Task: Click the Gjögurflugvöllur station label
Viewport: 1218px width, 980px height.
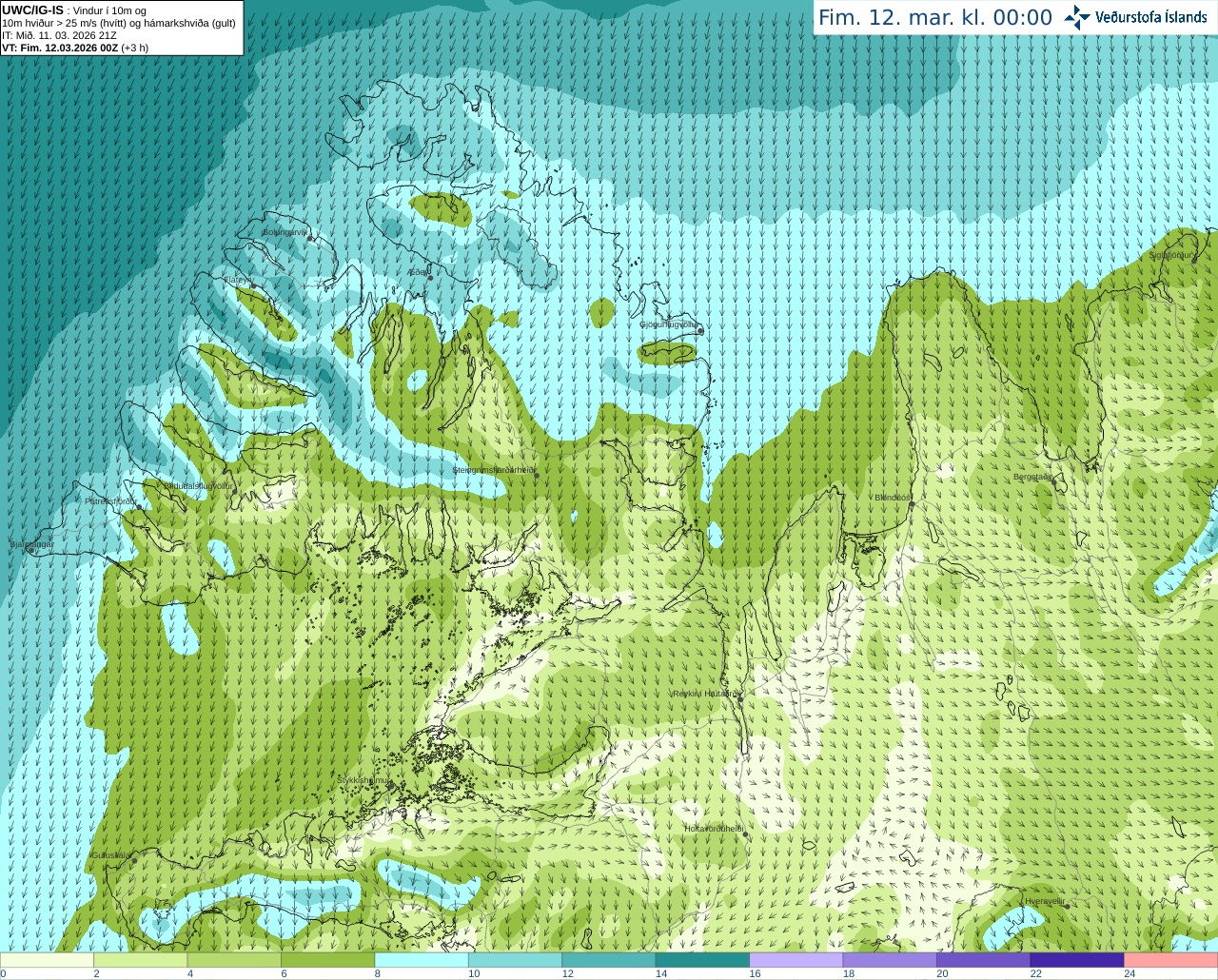Action: tap(668, 324)
